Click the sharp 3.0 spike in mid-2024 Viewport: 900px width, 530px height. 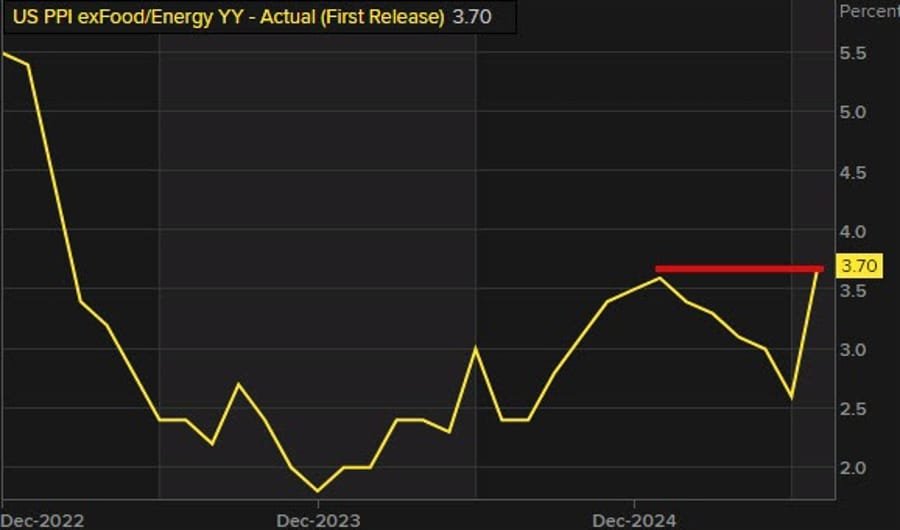coord(476,349)
